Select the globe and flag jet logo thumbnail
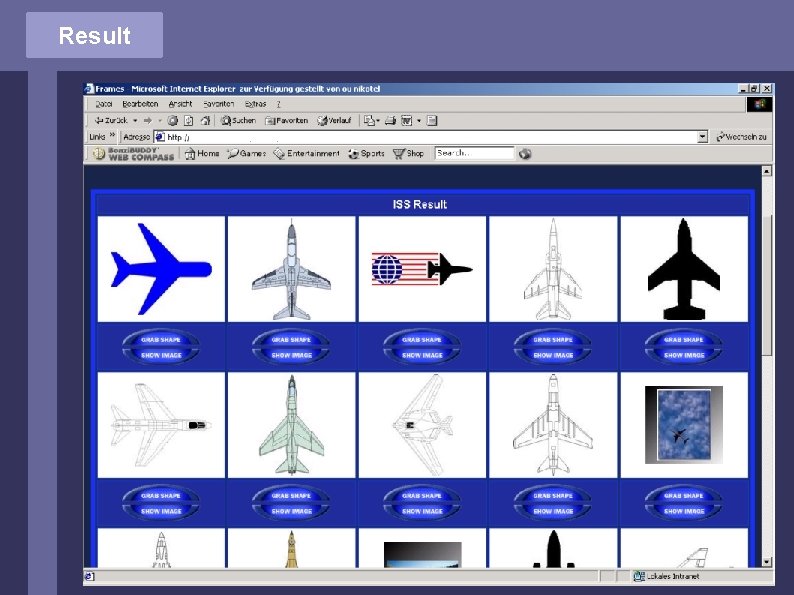Viewport: 794px width, 595px height. click(422, 269)
